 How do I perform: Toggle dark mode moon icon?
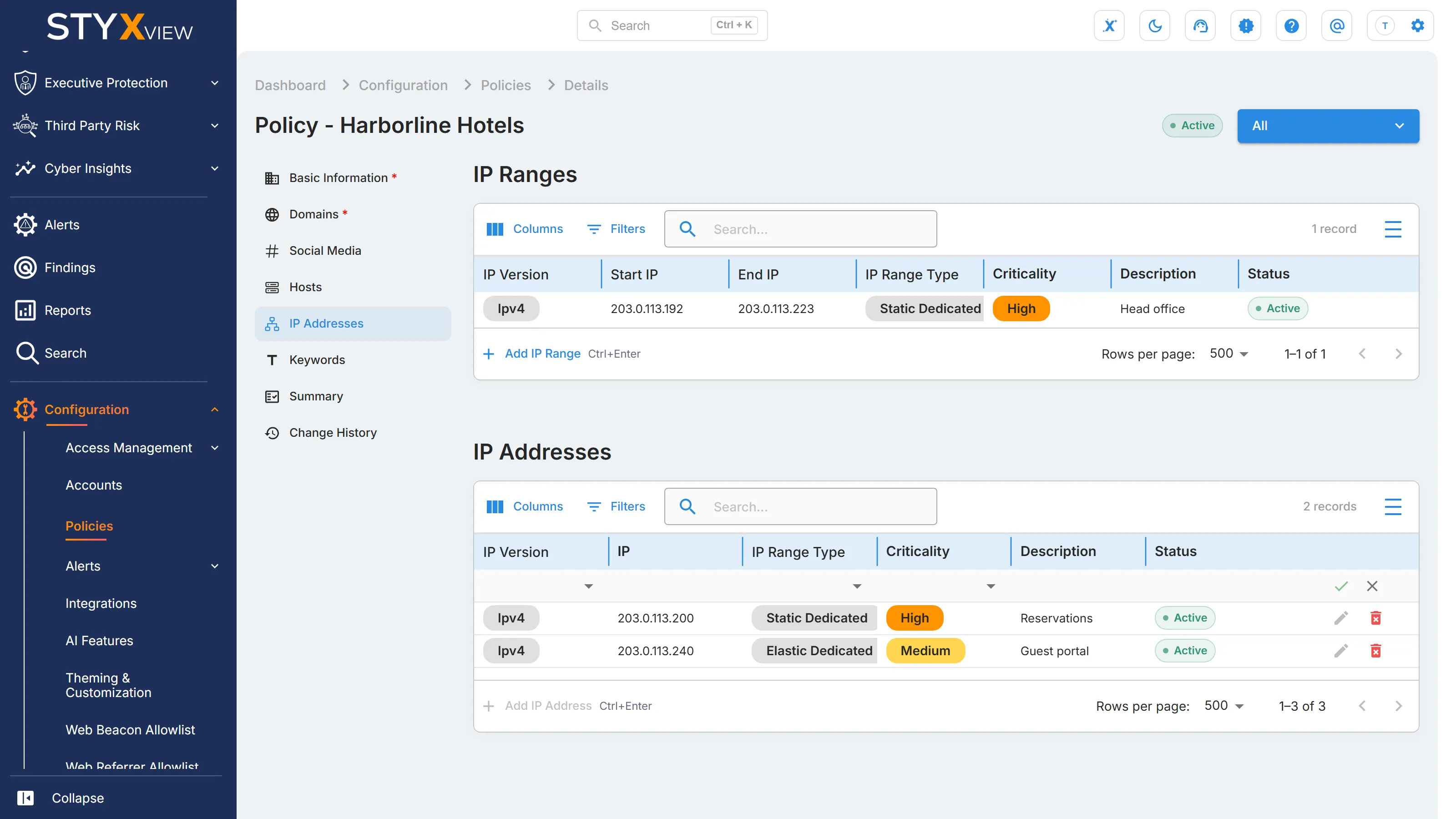(1155, 25)
